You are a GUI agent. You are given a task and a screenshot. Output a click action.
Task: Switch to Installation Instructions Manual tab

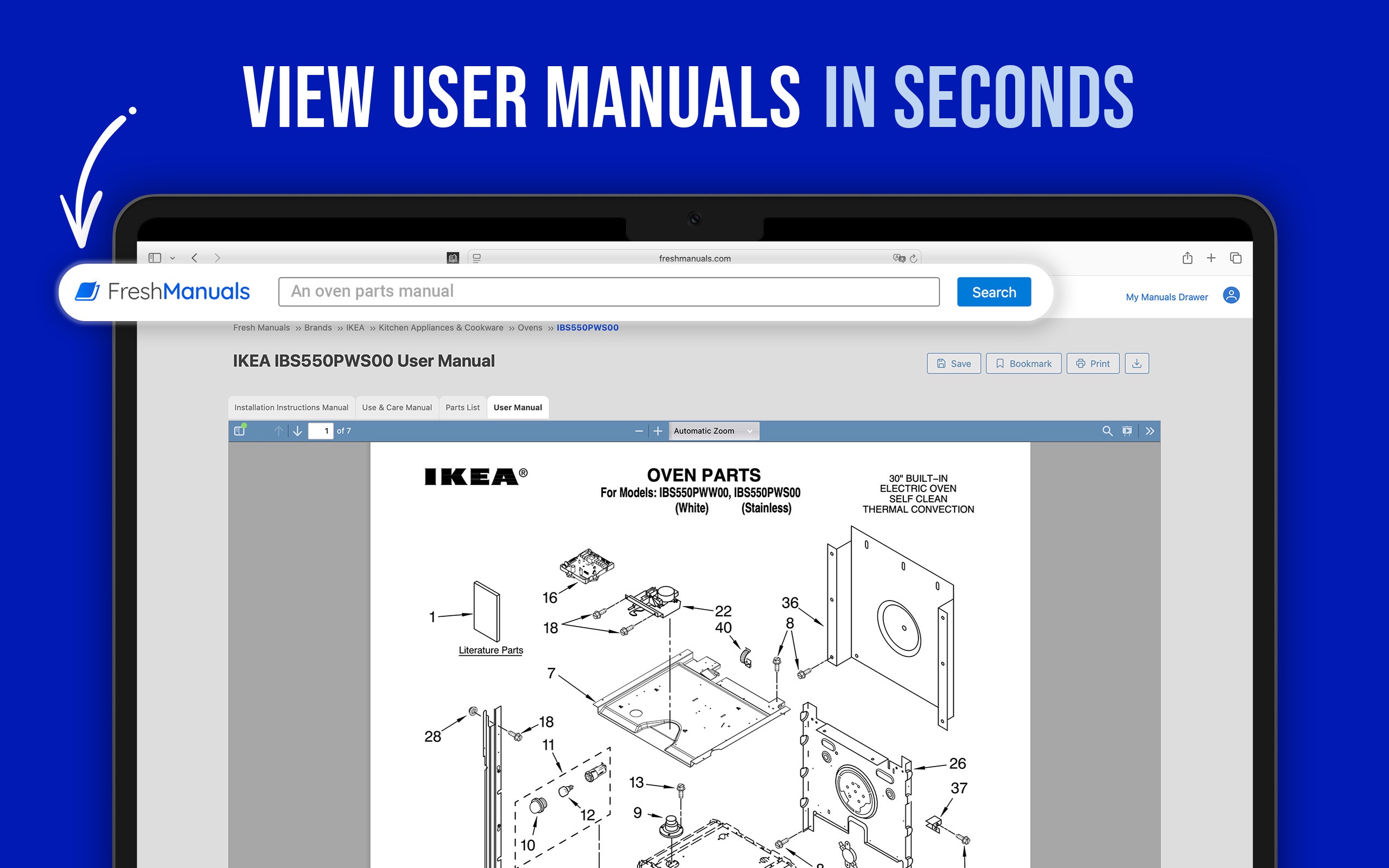coord(291,407)
